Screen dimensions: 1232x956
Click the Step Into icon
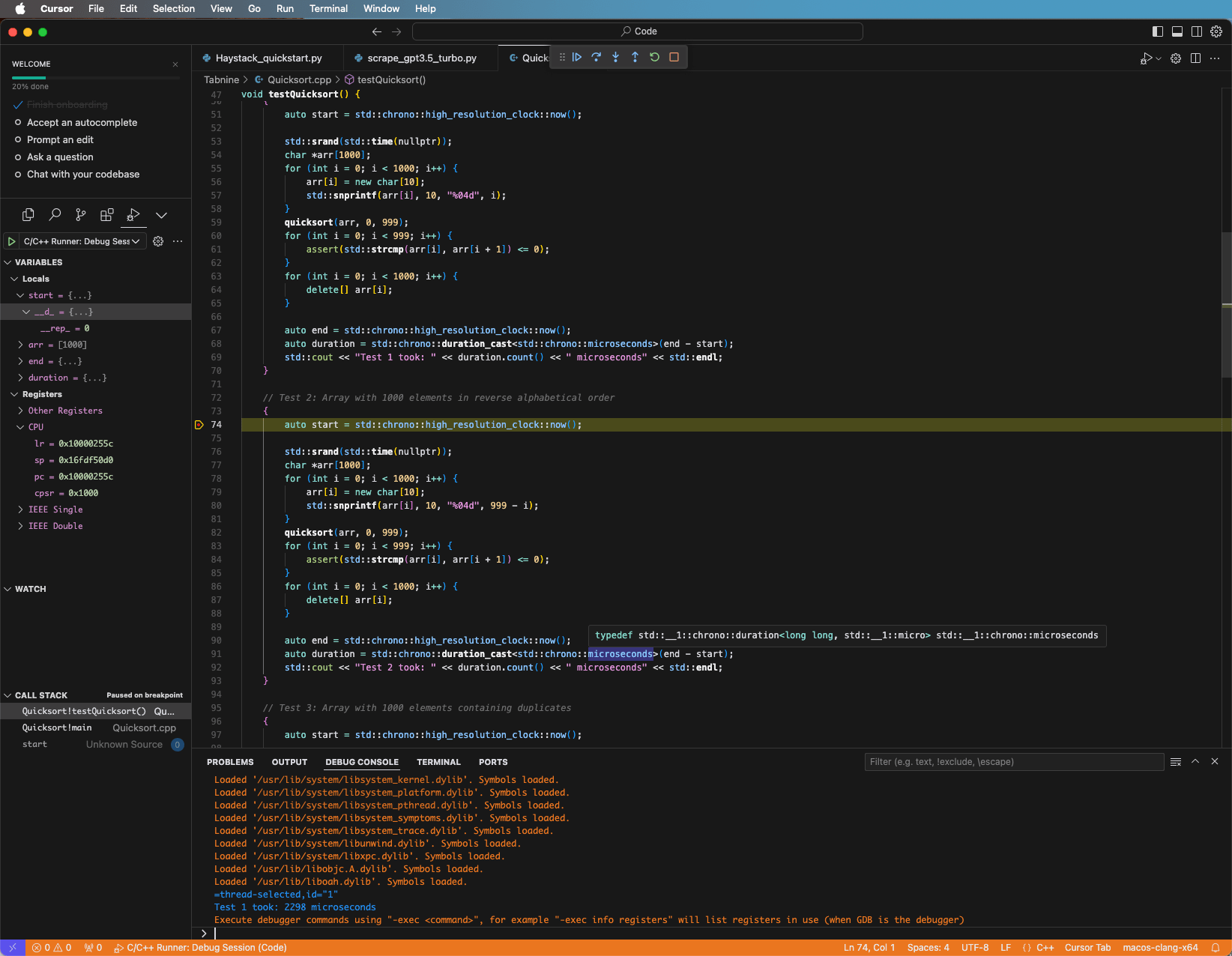coord(615,57)
